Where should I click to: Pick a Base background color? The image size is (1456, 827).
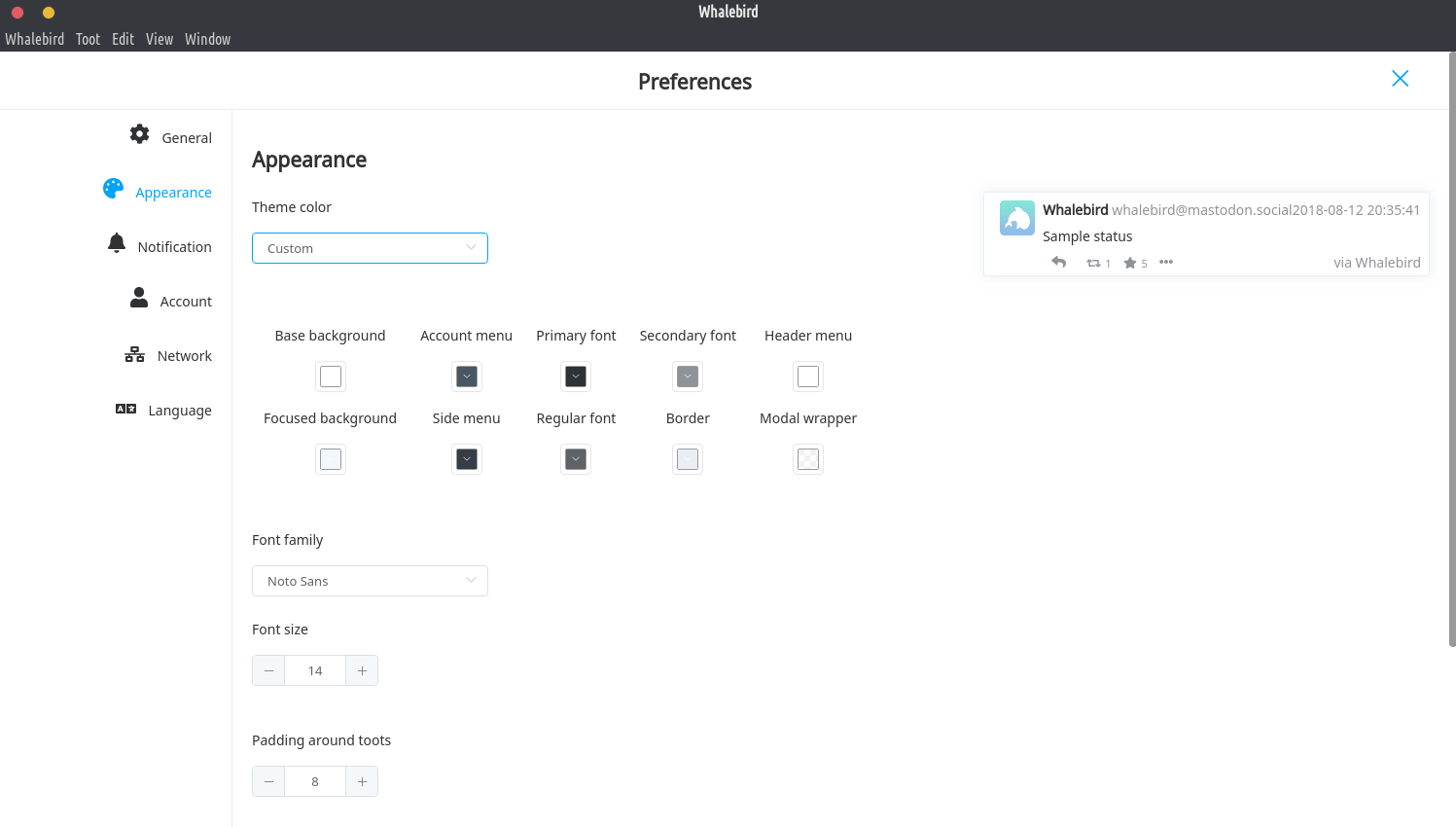331,377
